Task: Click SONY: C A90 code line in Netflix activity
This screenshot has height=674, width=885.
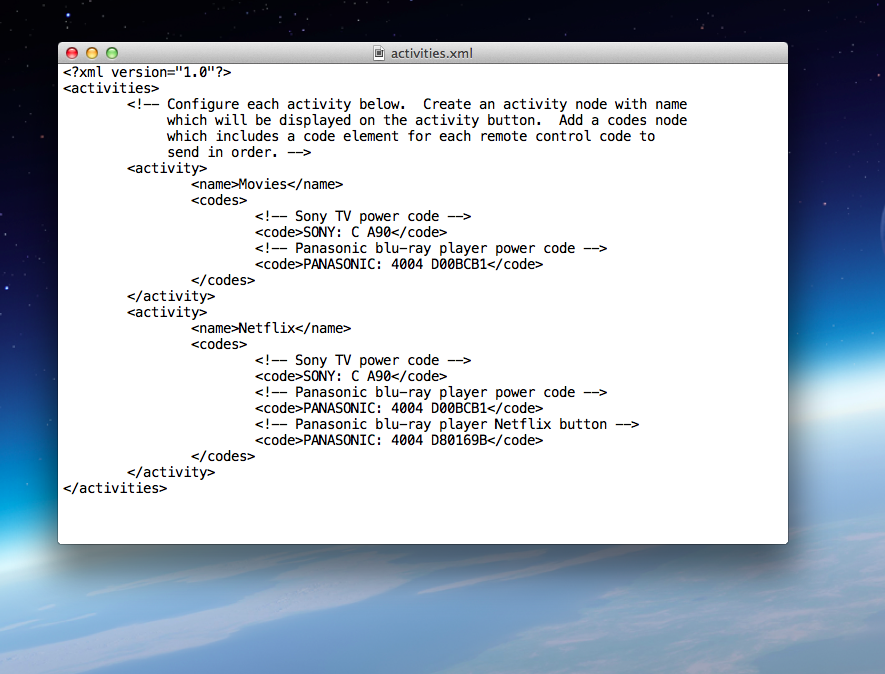Action: tap(351, 376)
